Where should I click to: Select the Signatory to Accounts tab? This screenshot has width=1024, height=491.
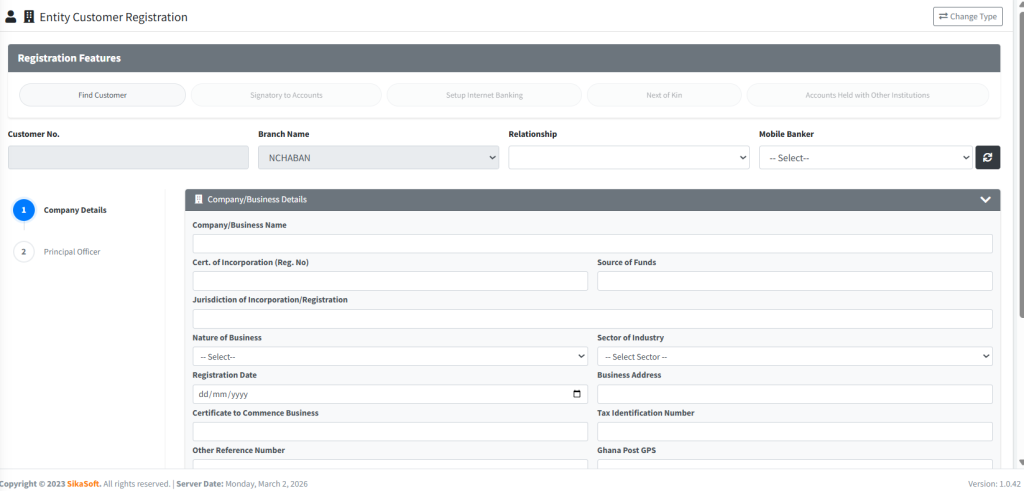(286, 95)
